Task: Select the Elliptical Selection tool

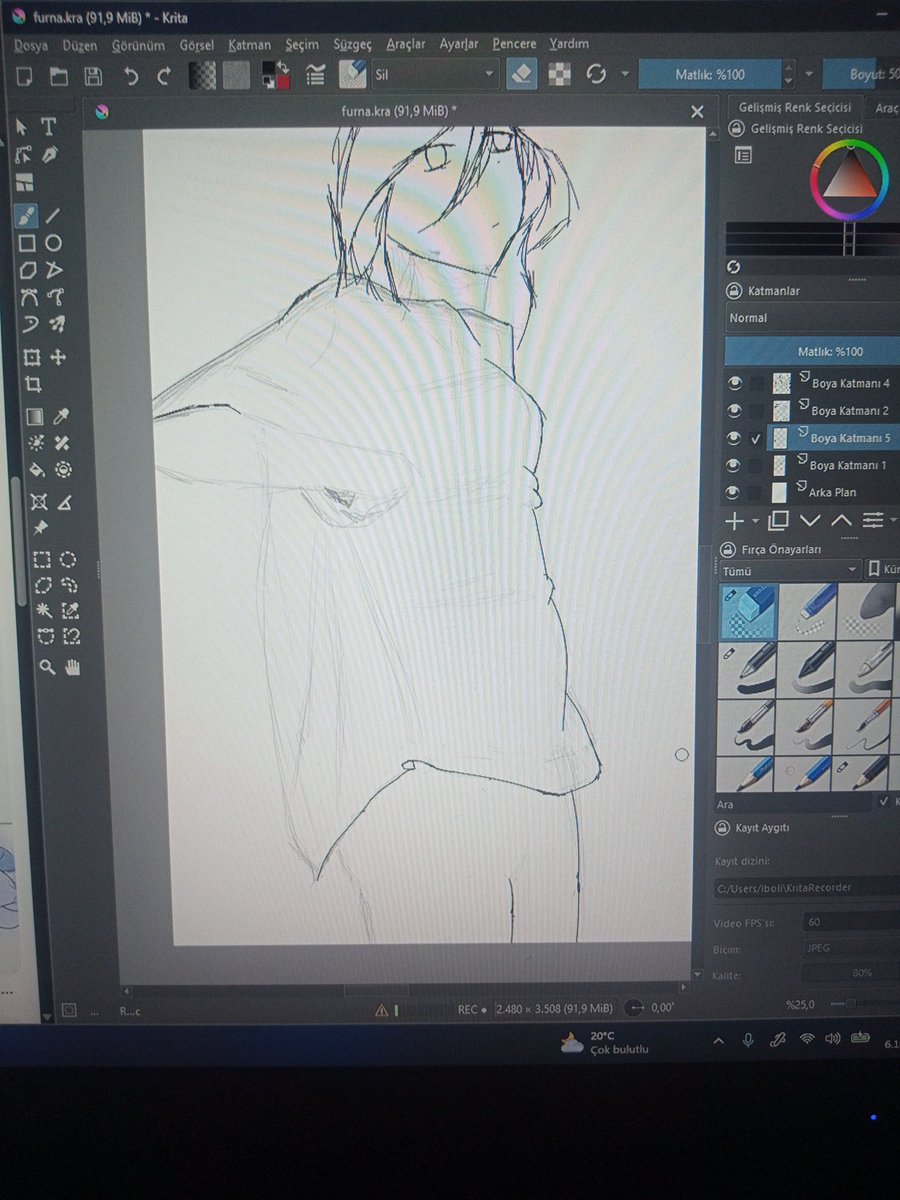Action: pos(67,560)
